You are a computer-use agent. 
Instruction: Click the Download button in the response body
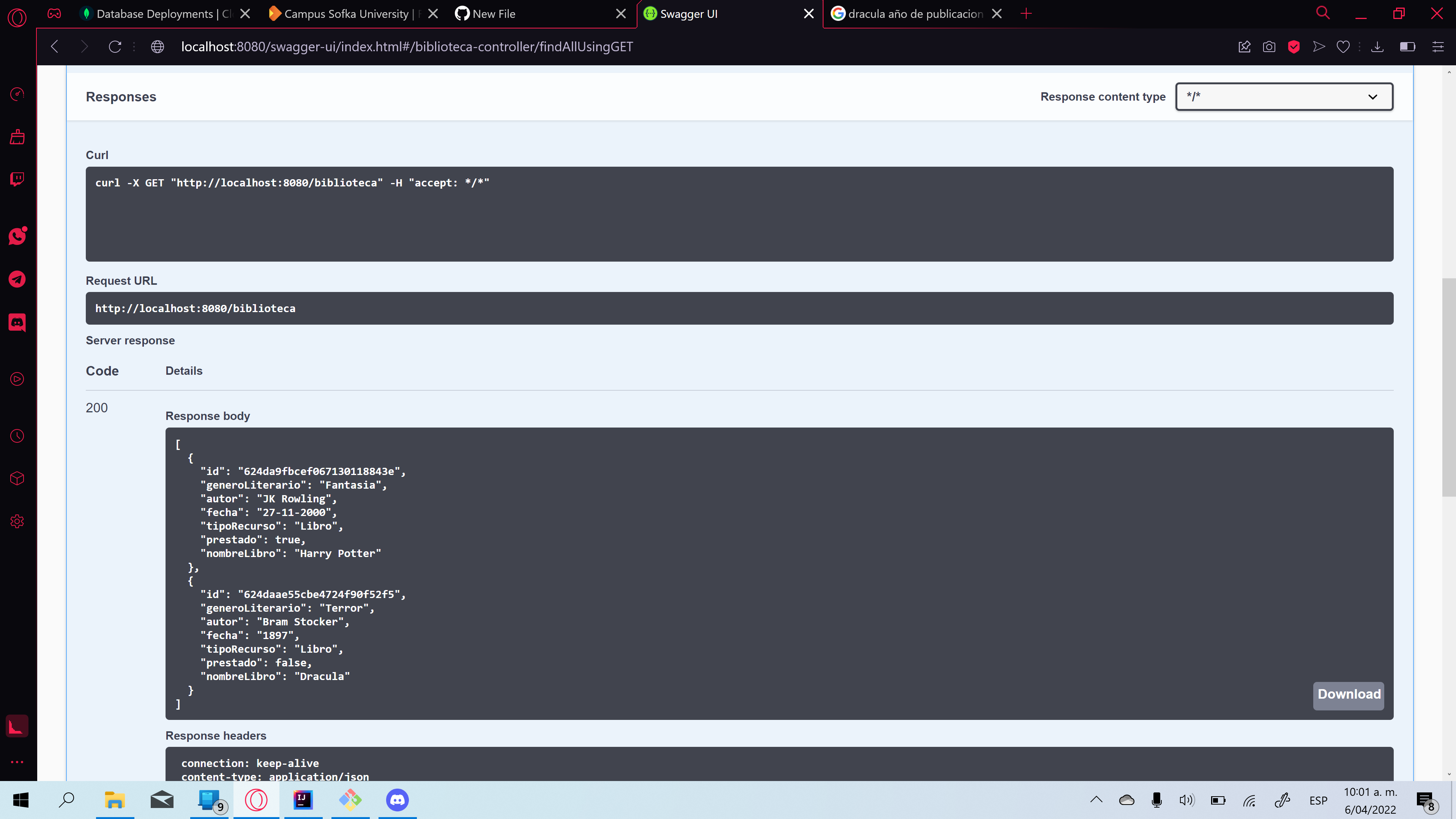click(1349, 696)
